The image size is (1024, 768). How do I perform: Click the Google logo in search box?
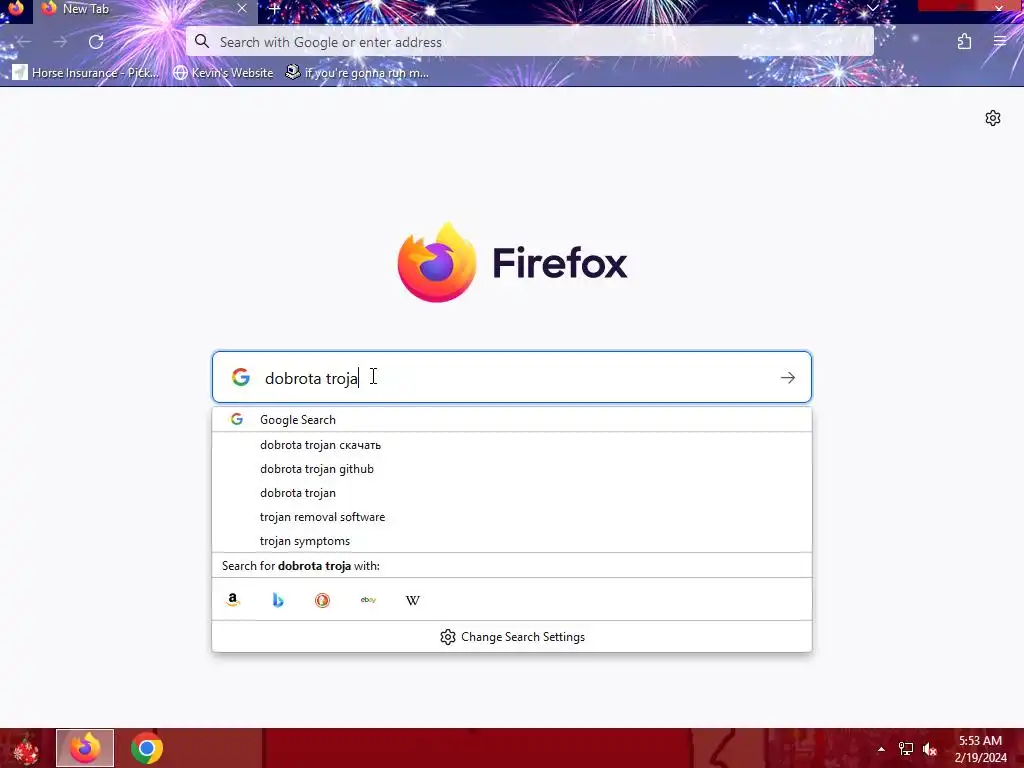241,377
